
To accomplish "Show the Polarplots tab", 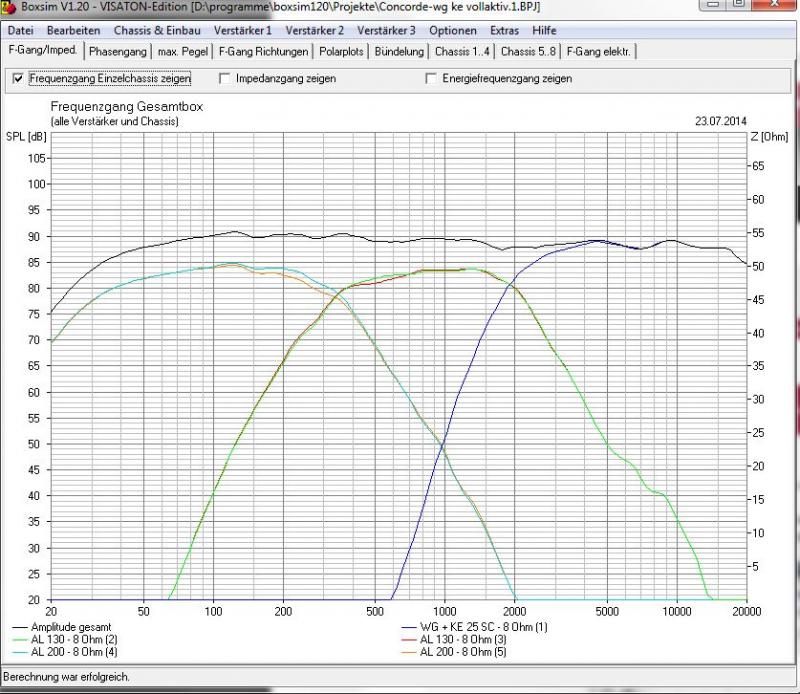I will 342,51.
